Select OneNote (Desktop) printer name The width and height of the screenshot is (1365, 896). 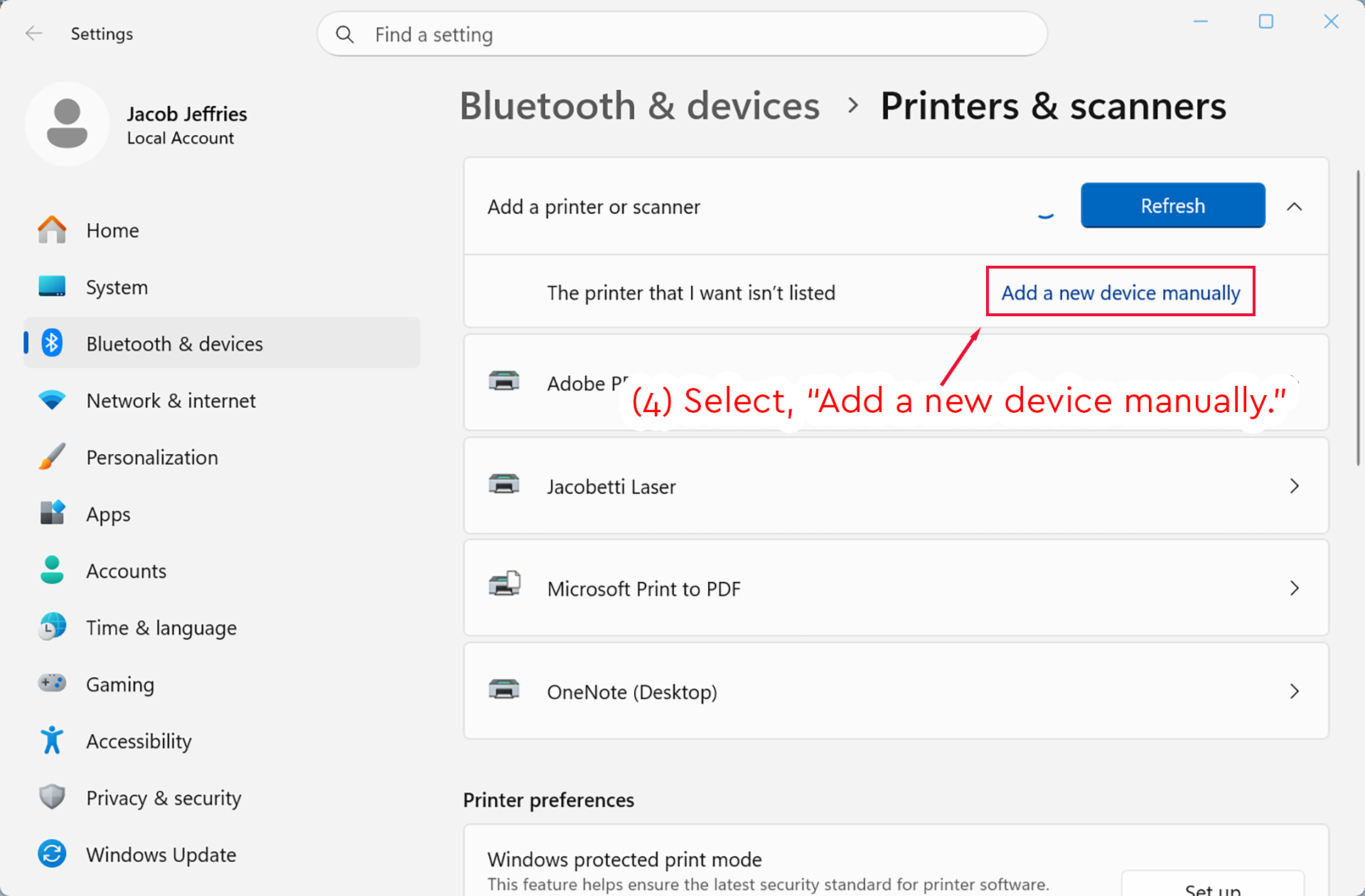click(632, 692)
